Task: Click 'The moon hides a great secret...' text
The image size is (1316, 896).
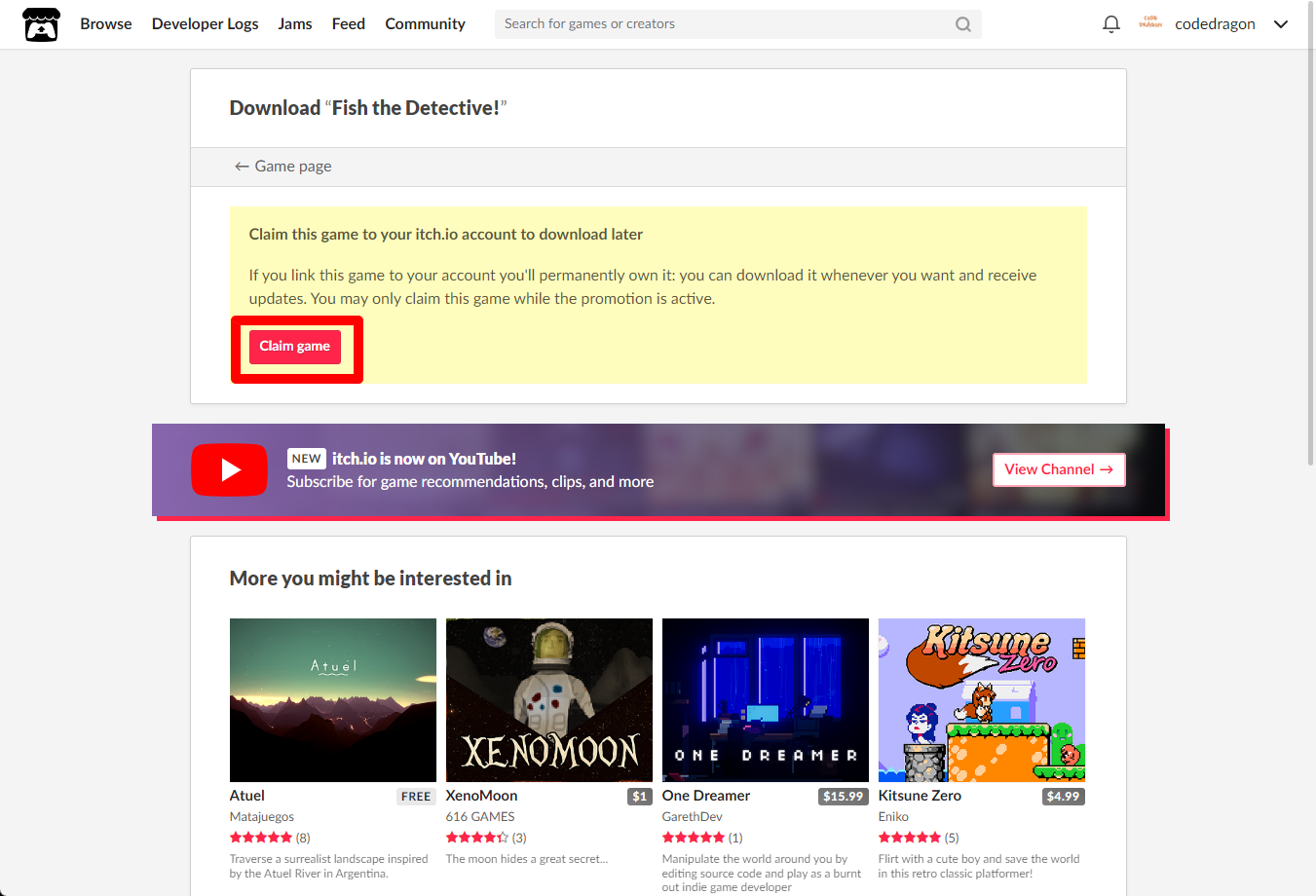Action: 527,859
